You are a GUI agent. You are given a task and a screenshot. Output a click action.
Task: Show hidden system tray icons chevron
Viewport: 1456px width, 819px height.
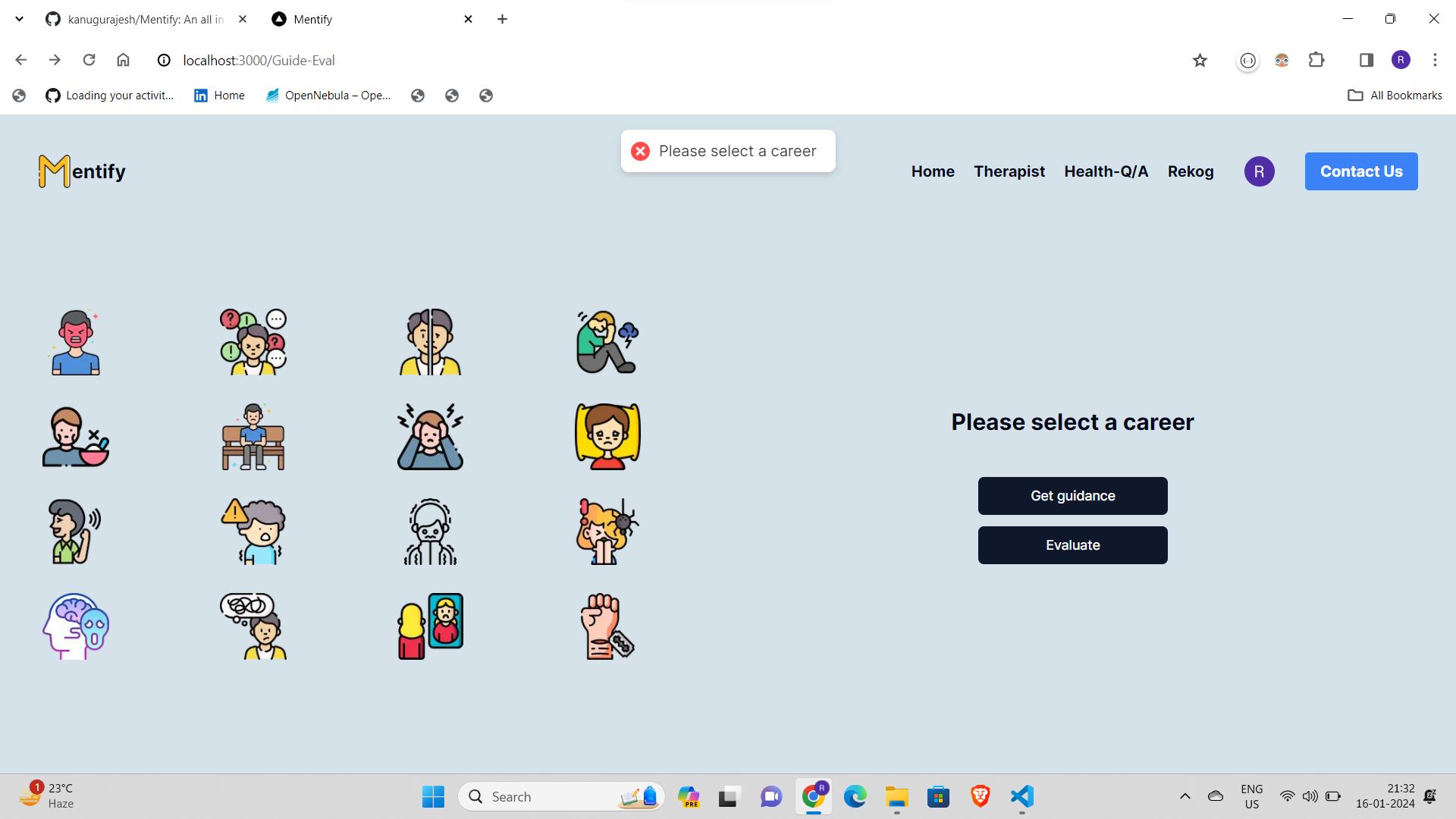click(x=1185, y=796)
